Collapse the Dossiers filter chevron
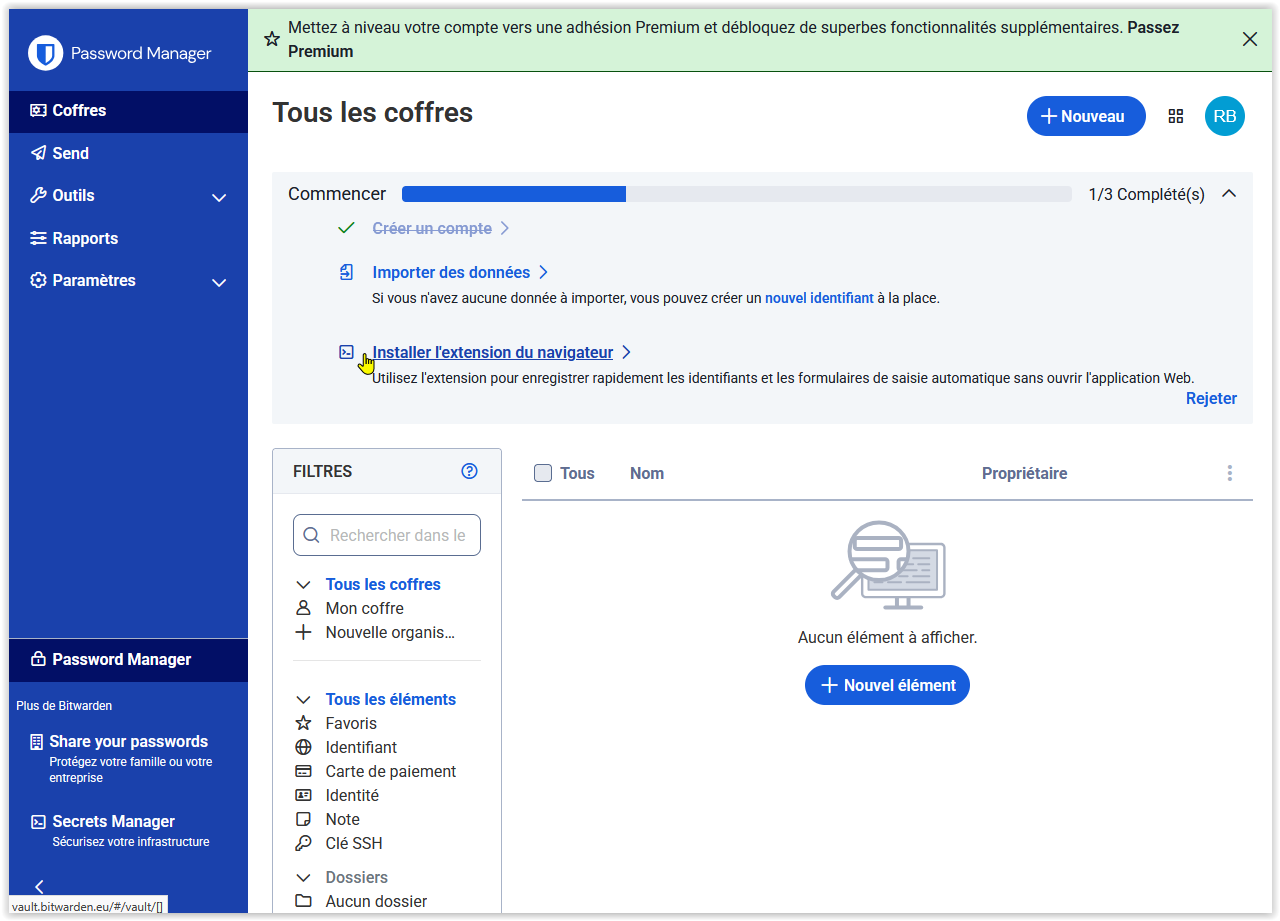This screenshot has height=921, width=1280. click(303, 877)
